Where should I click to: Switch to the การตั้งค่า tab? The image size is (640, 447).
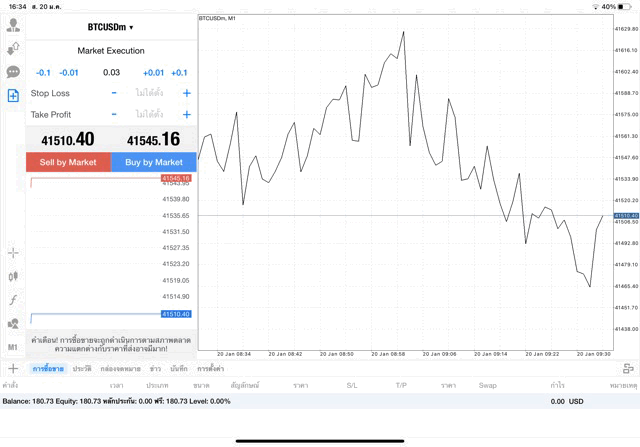(211, 369)
